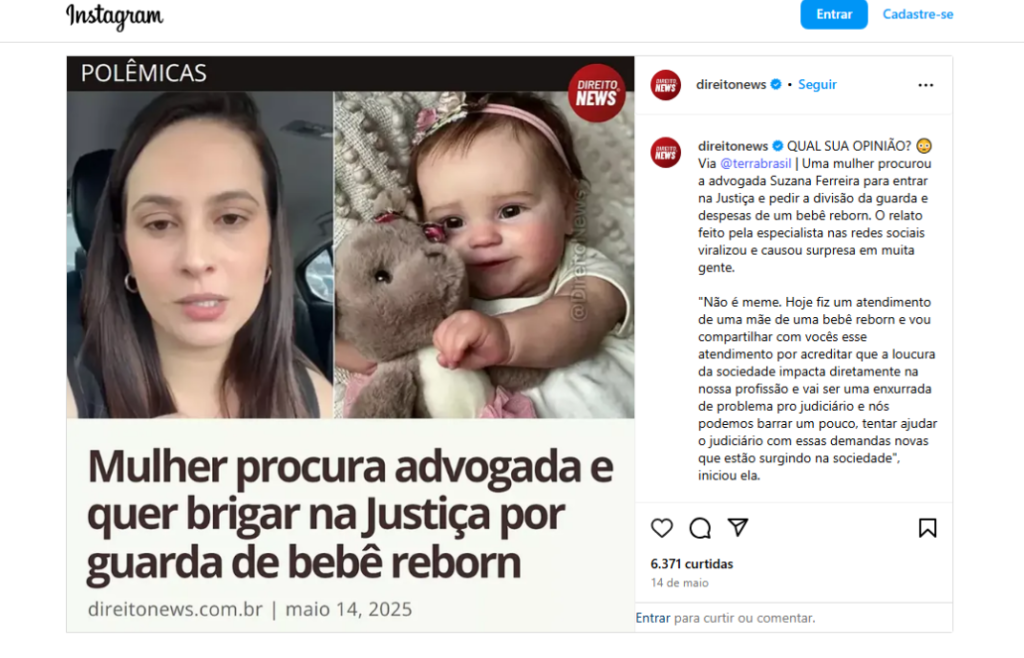
Task: Click the Instagram logo
Action: pos(114,16)
